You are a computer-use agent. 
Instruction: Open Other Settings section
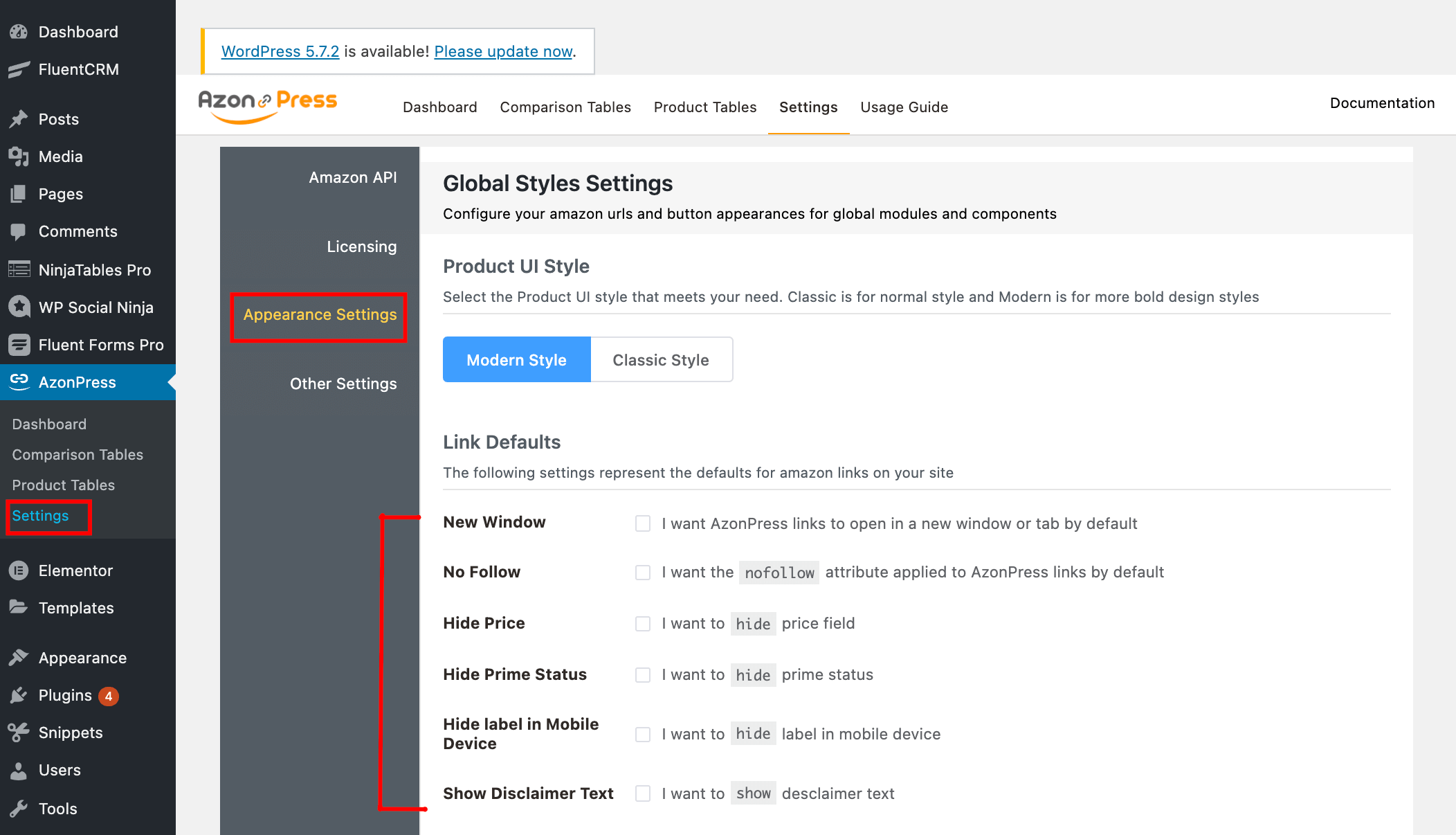pyautogui.click(x=343, y=384)
